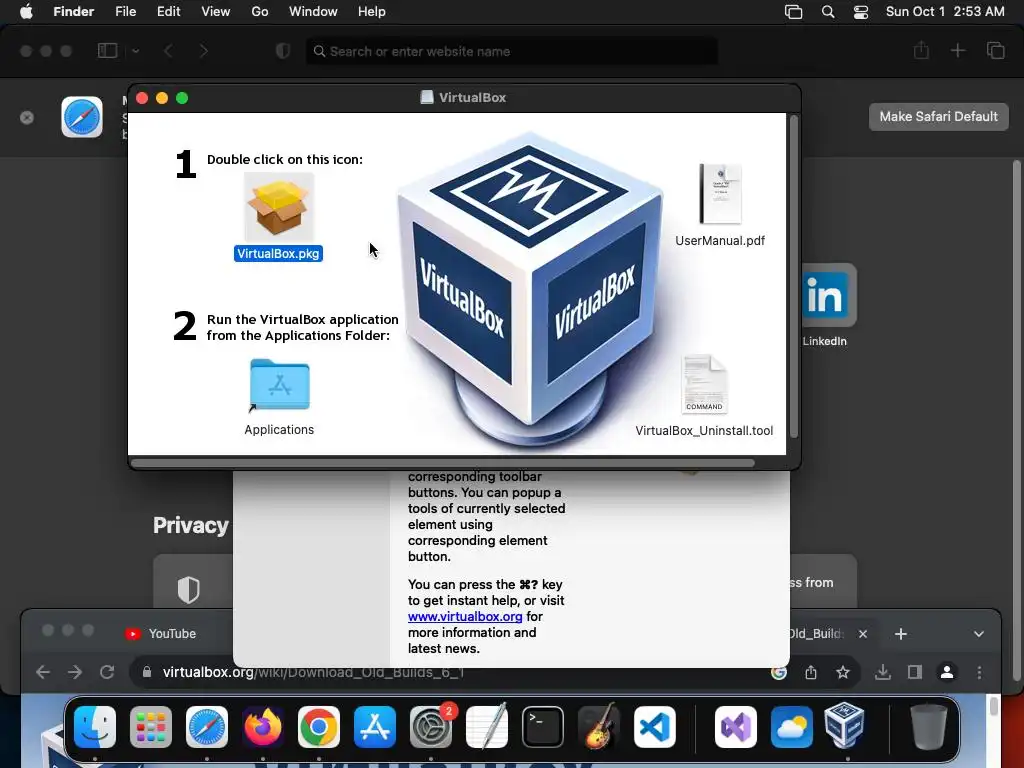Expand the Safari sidebar dropdown chevron

(x=135, y=51)
